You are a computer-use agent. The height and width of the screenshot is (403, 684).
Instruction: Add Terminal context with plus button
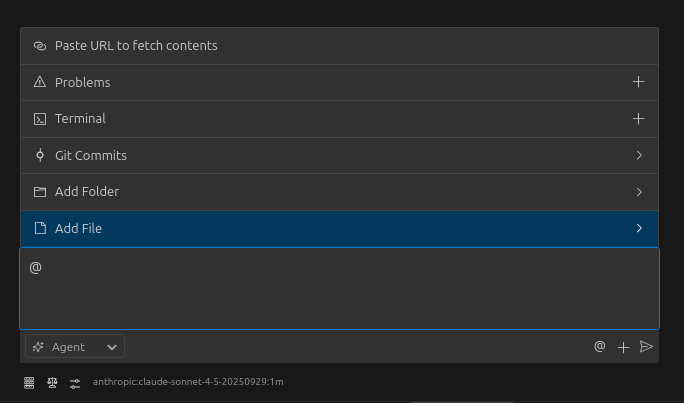click(639, 119)
